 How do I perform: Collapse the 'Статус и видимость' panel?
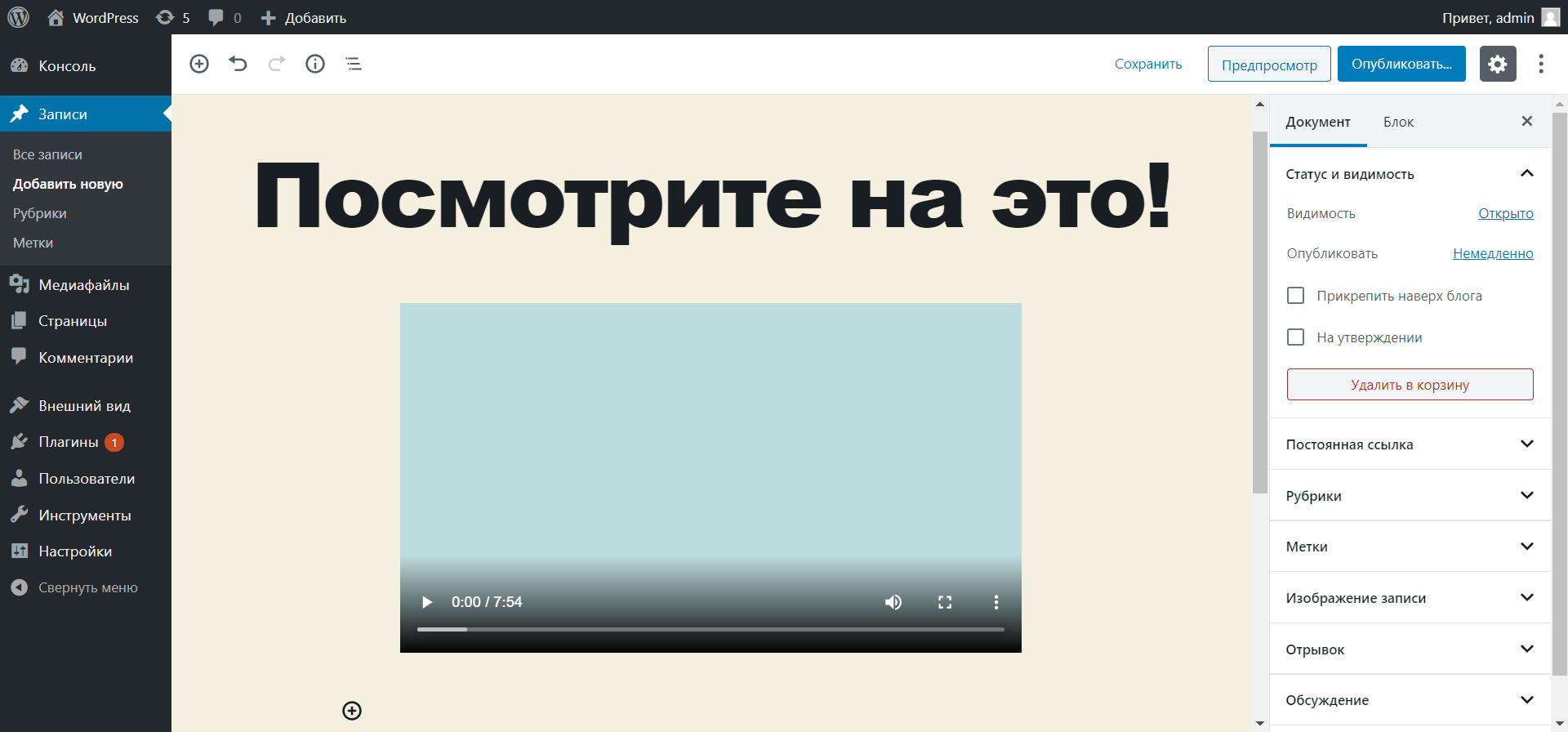click(x=1526, y=173)
